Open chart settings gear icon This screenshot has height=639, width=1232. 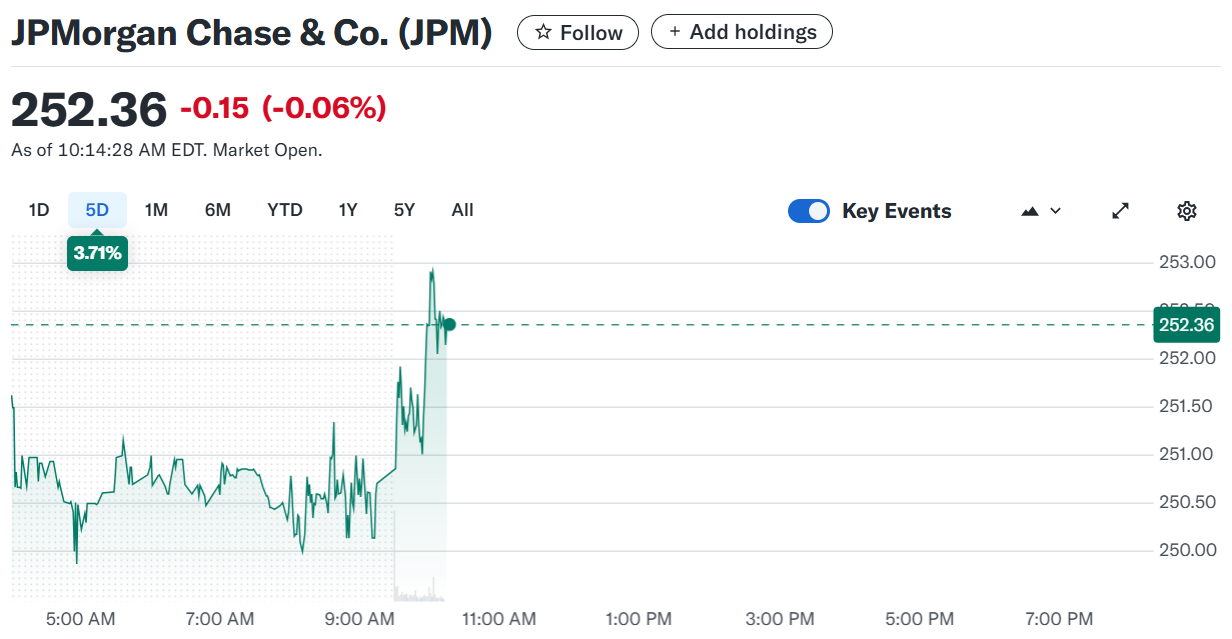(x=1187, y=211)
